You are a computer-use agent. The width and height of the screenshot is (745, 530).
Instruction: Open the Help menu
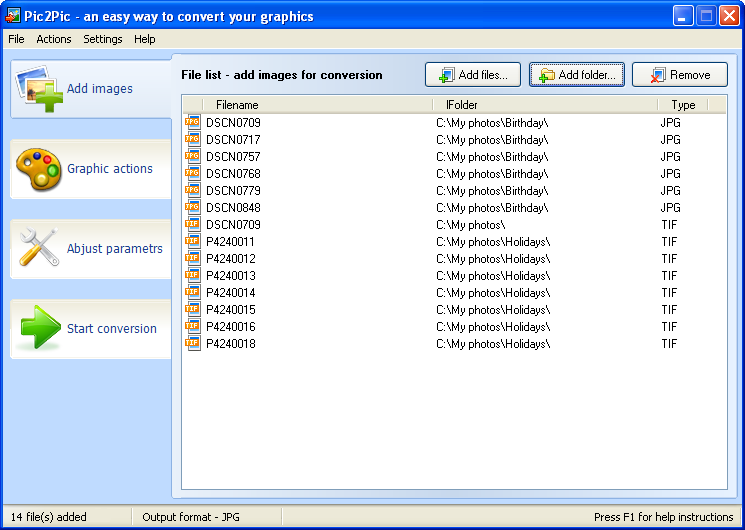tap(144, 39)
